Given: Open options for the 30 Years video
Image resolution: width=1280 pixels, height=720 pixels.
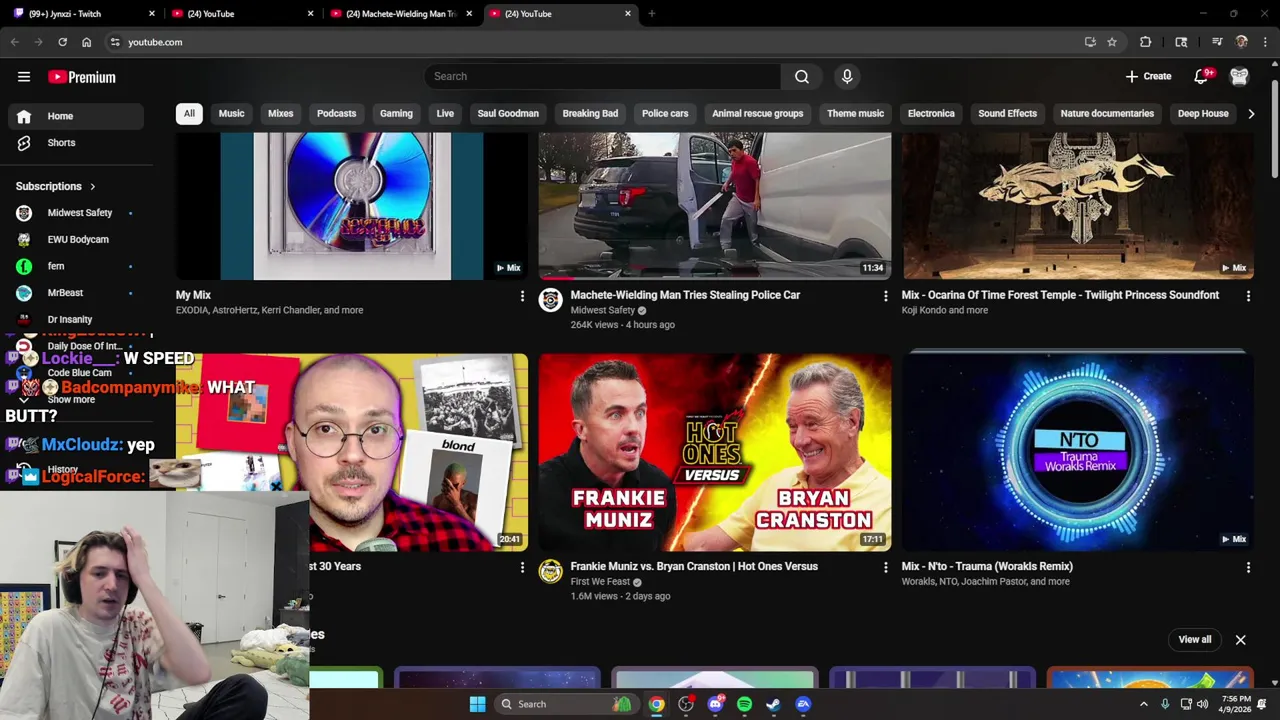Looking at the screenshot, I should pyautogui.click(x=521, y=567).
